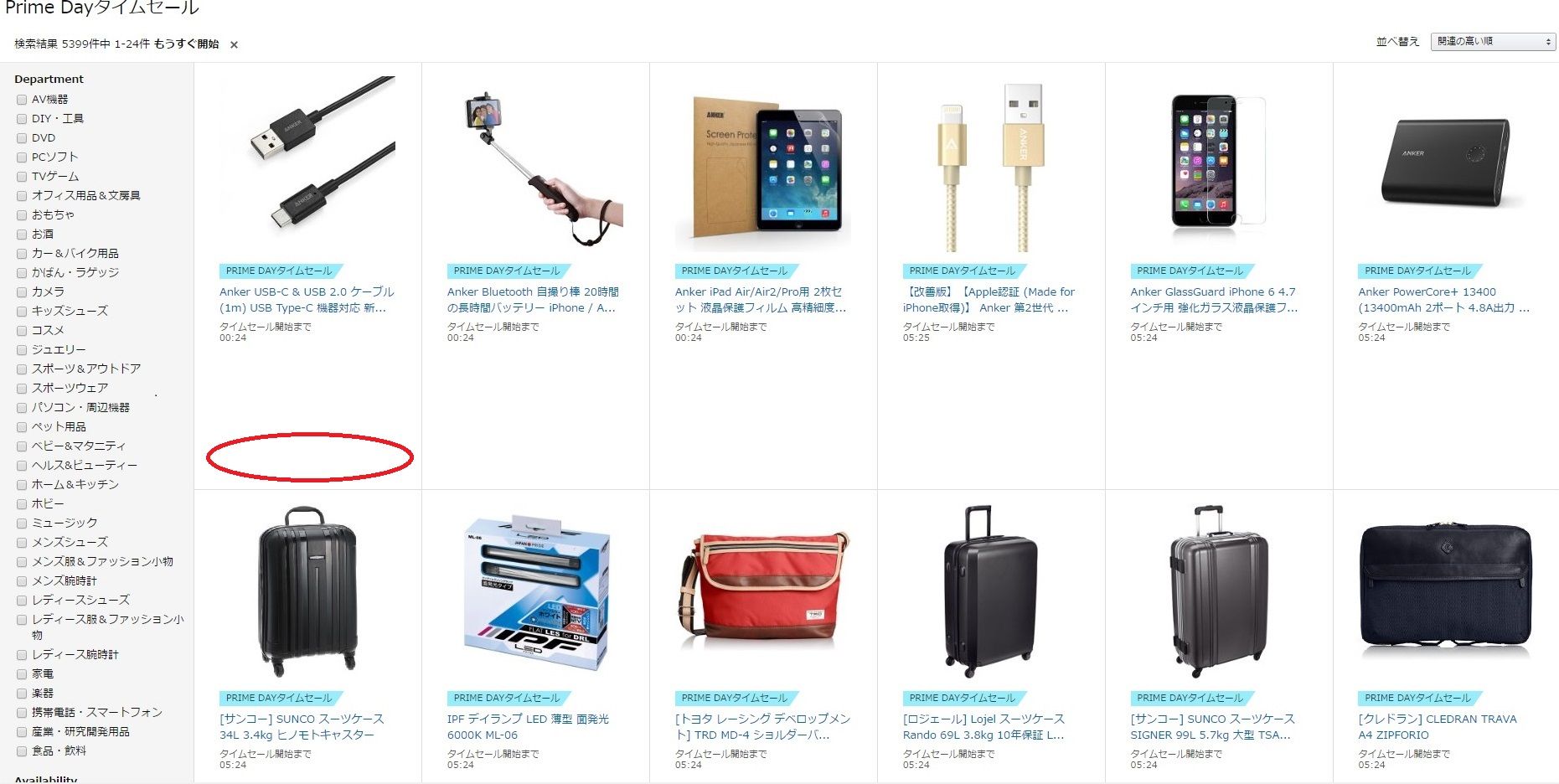This screenshot has height=784, width=1559.
Task: Toggle the 家電 department checkbox
Action: point(22,674)
